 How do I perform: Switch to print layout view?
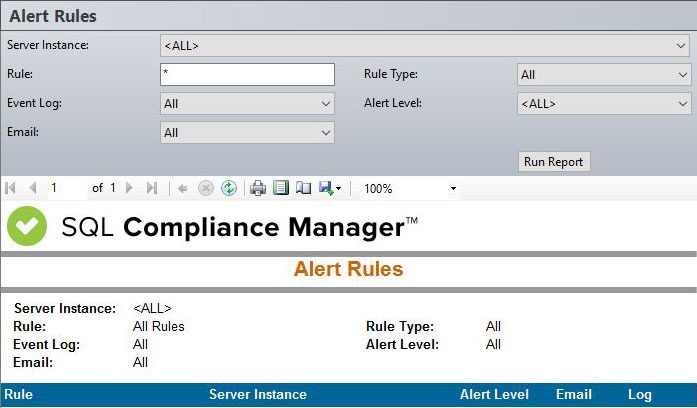(280, 188)
